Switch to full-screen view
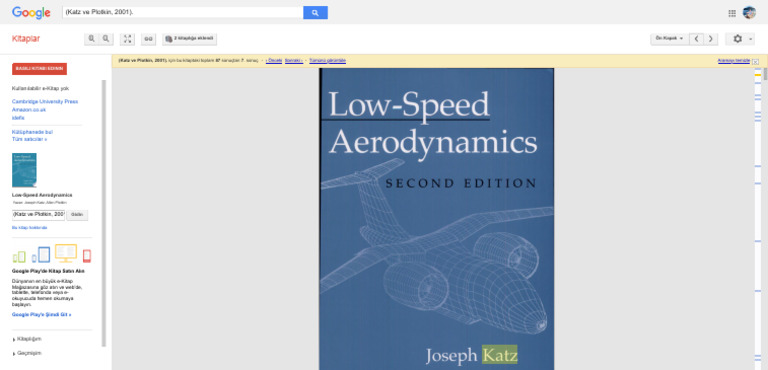This screenshot has width=768, height=370. tap(127, 39)
